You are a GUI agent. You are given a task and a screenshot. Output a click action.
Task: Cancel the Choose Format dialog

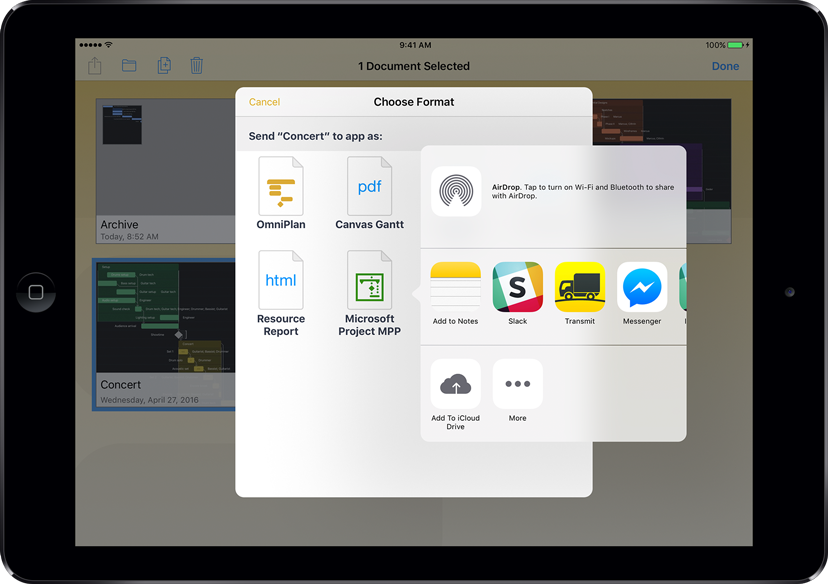(264, 102)
